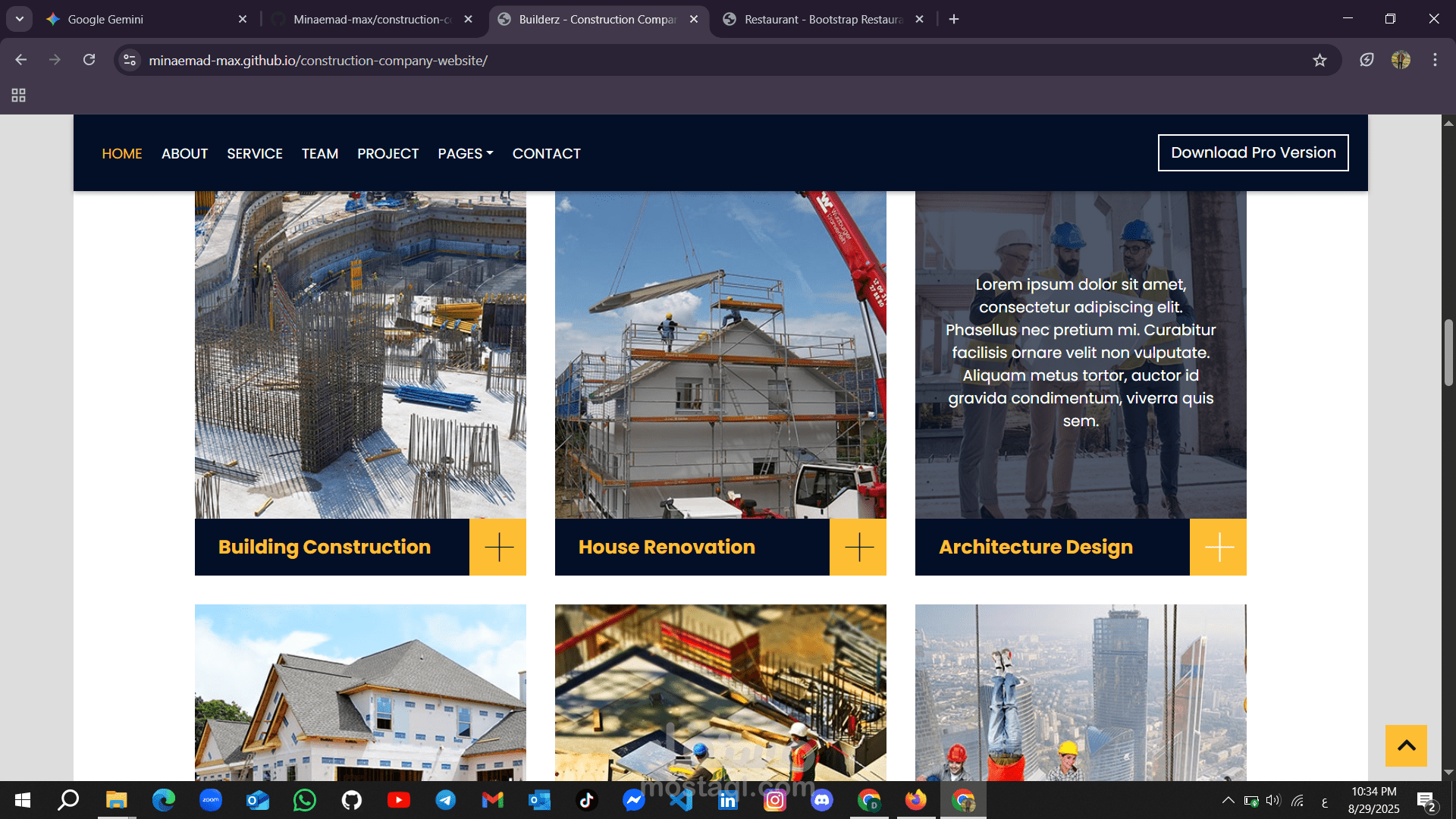Screen dimensions: 1456x819
Task: Open GitHub Desktop from the taskbar
Action: 352,800
